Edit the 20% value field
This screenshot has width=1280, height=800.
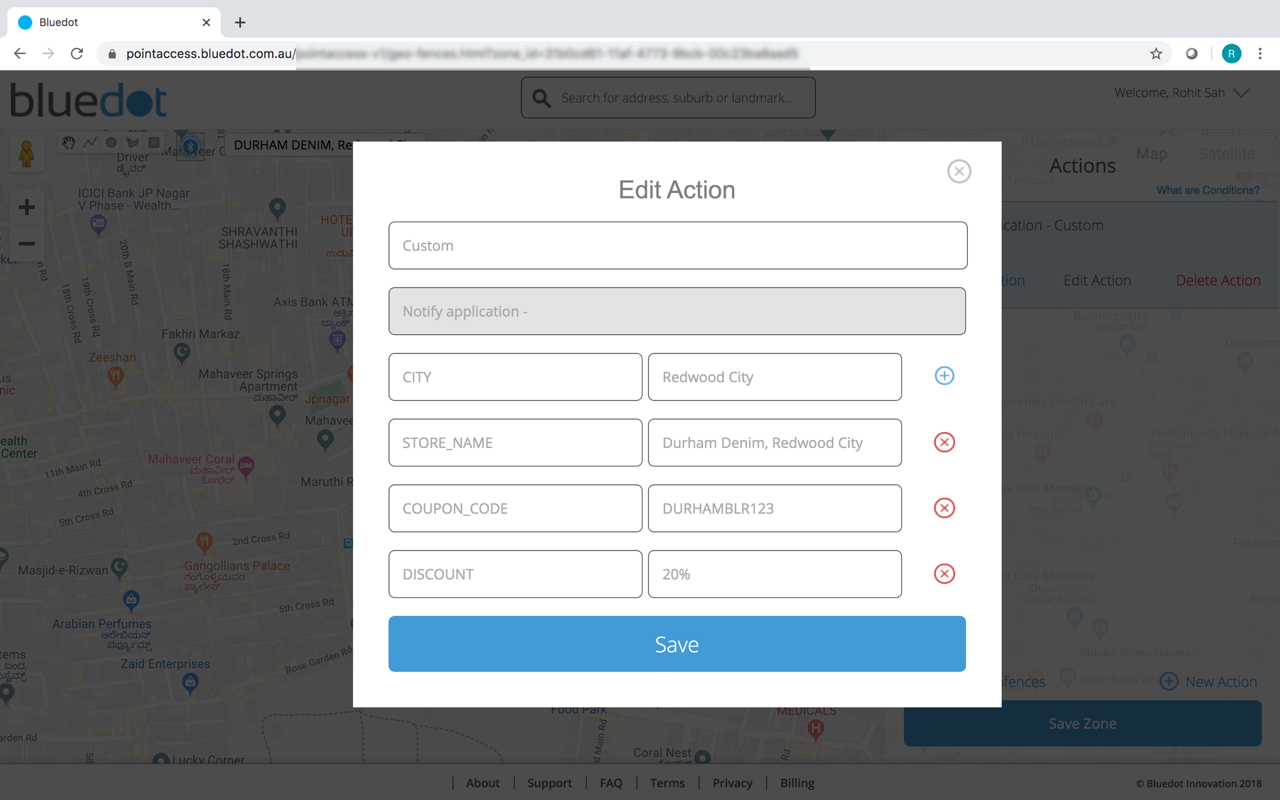pyautogui.click(x=775, y=574)
